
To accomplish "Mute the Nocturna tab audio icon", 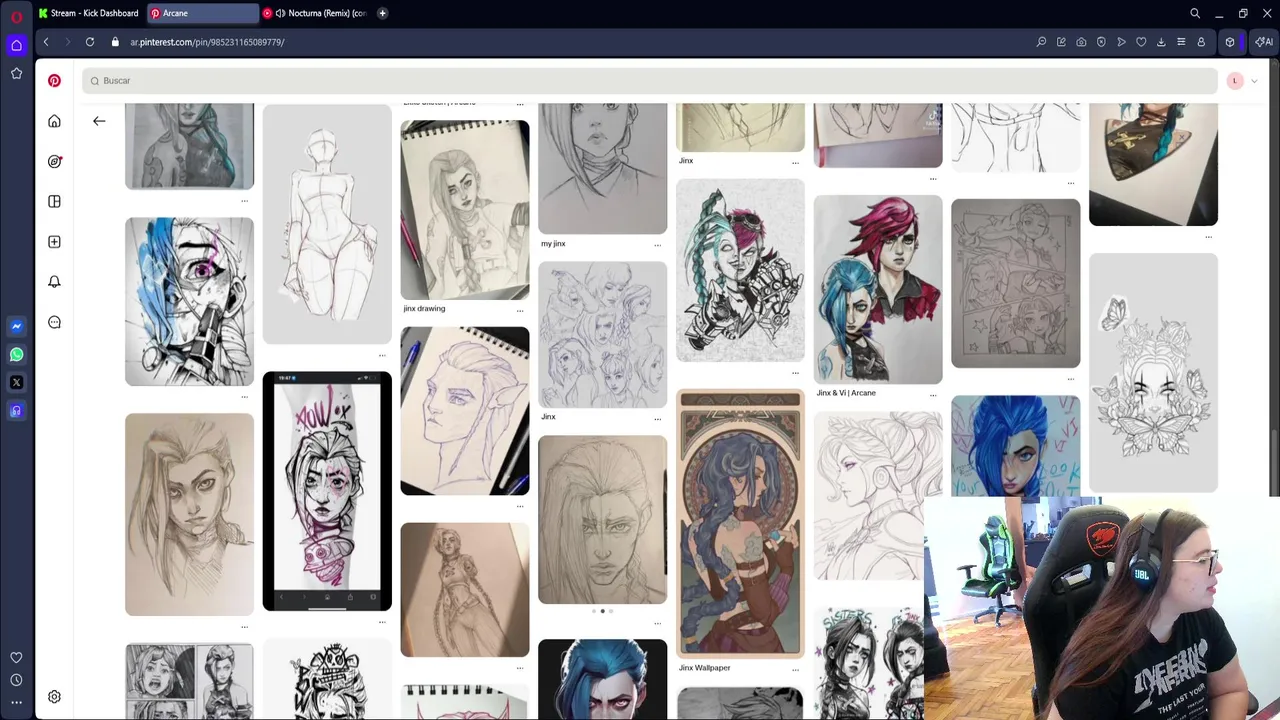I will (x=280, y=13).
